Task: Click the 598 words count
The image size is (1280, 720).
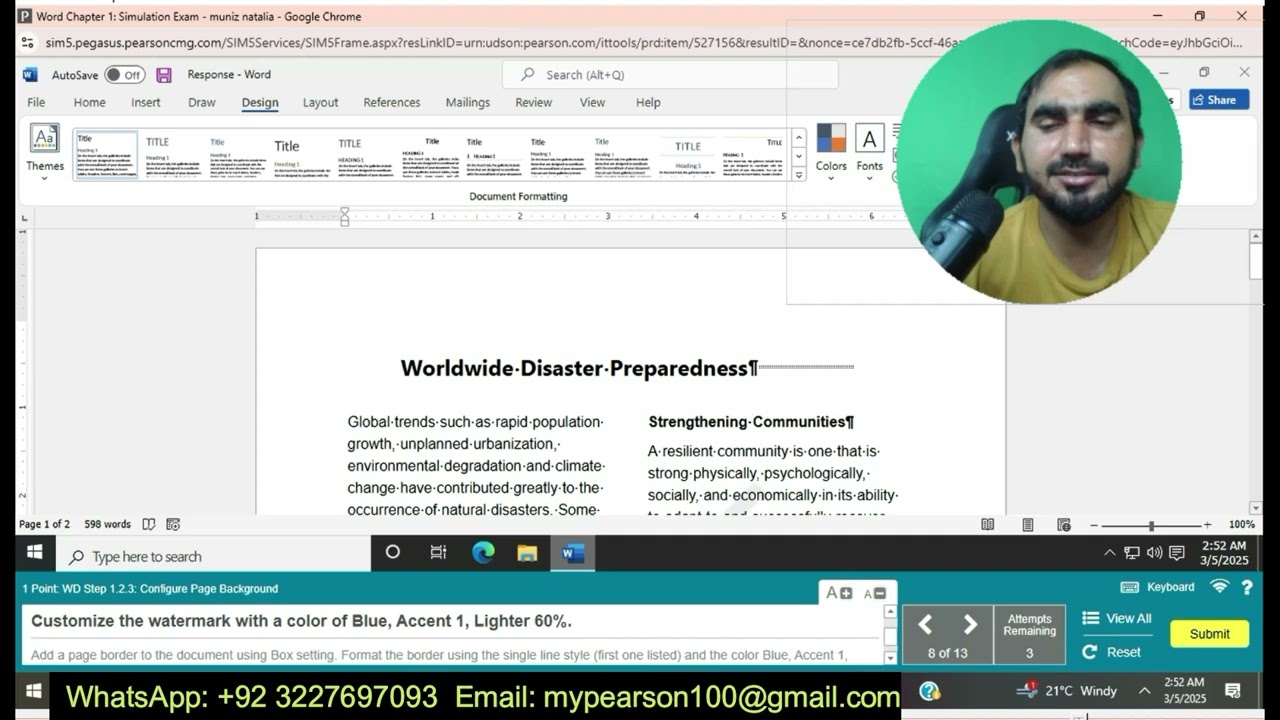Action: click(x=107, y=524)
